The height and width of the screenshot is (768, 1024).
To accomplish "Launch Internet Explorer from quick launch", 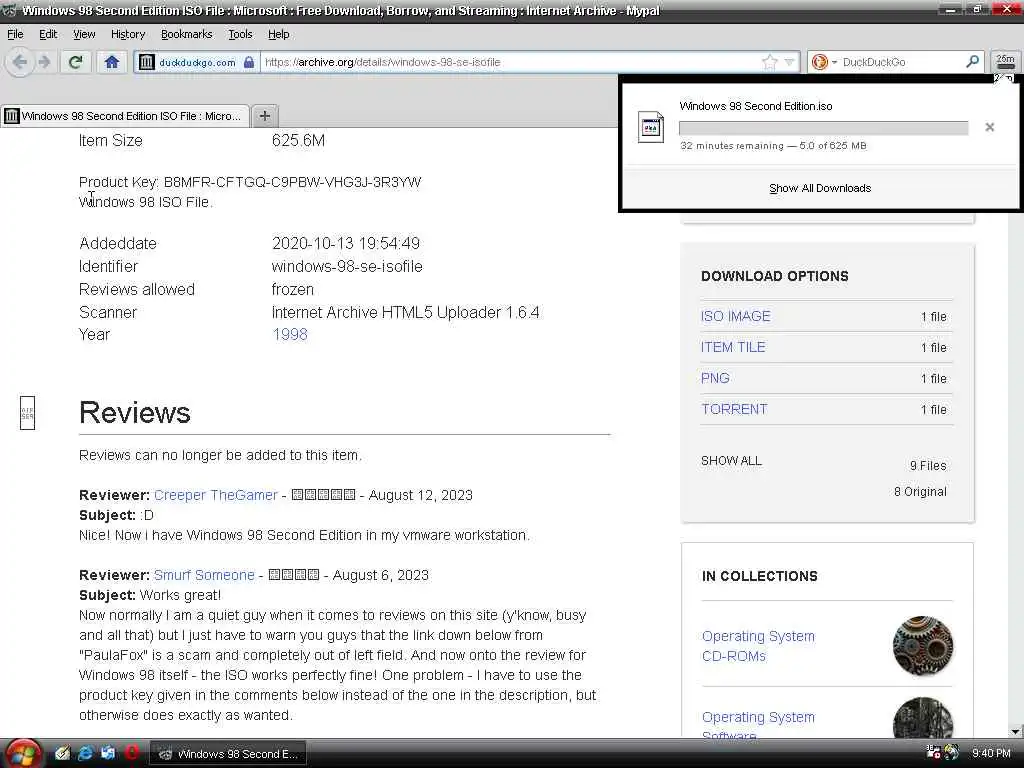I will point(85,753).
